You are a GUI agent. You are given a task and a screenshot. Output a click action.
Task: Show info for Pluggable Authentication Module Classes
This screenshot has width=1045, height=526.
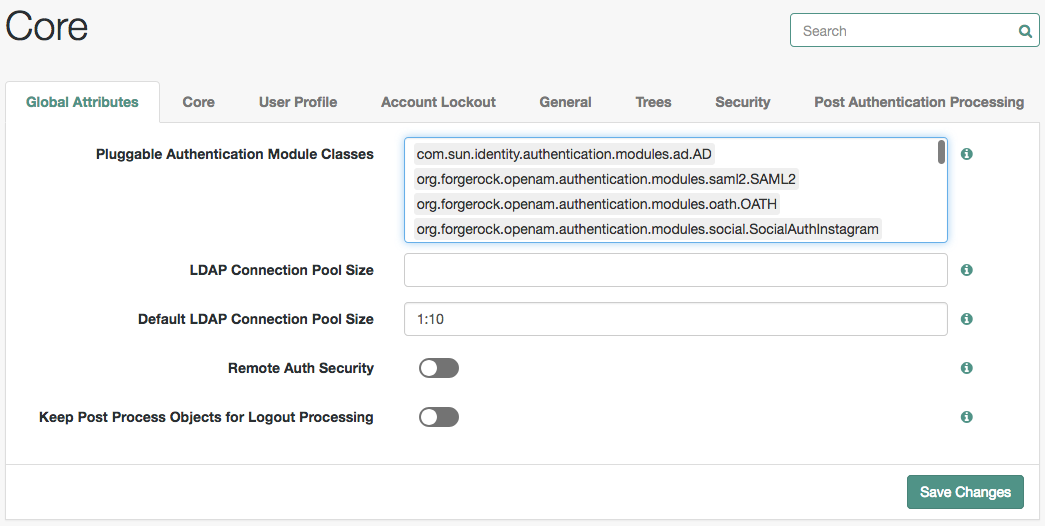[966, 154]
